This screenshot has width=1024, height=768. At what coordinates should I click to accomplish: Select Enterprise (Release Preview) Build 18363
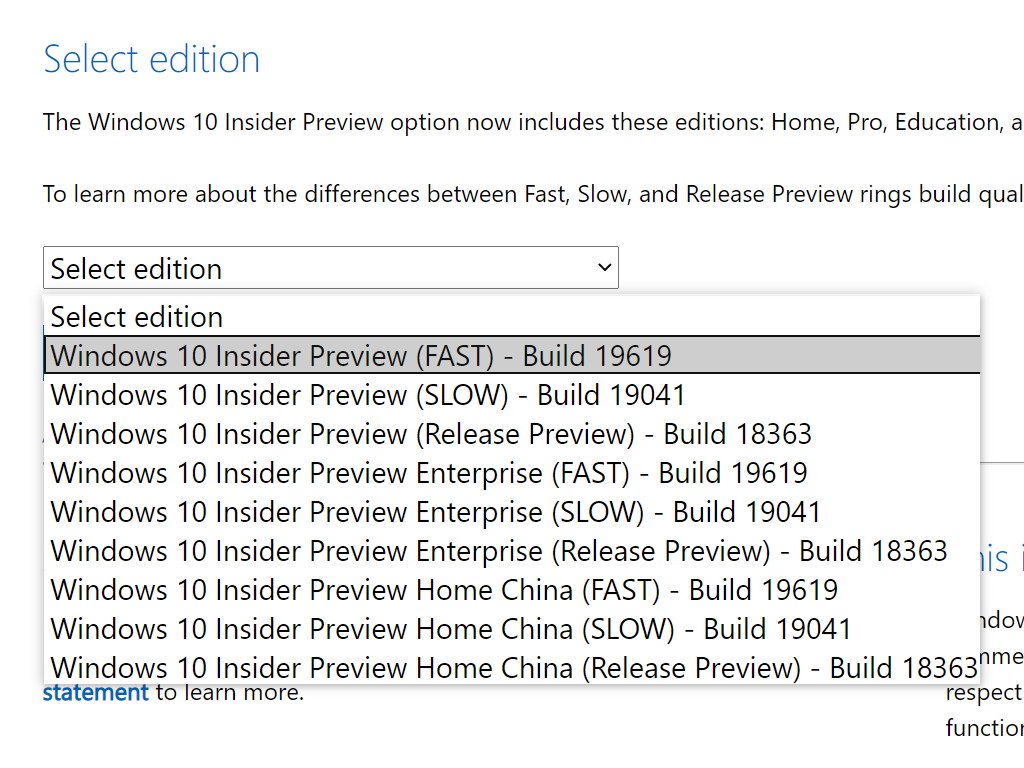[499, 550]
